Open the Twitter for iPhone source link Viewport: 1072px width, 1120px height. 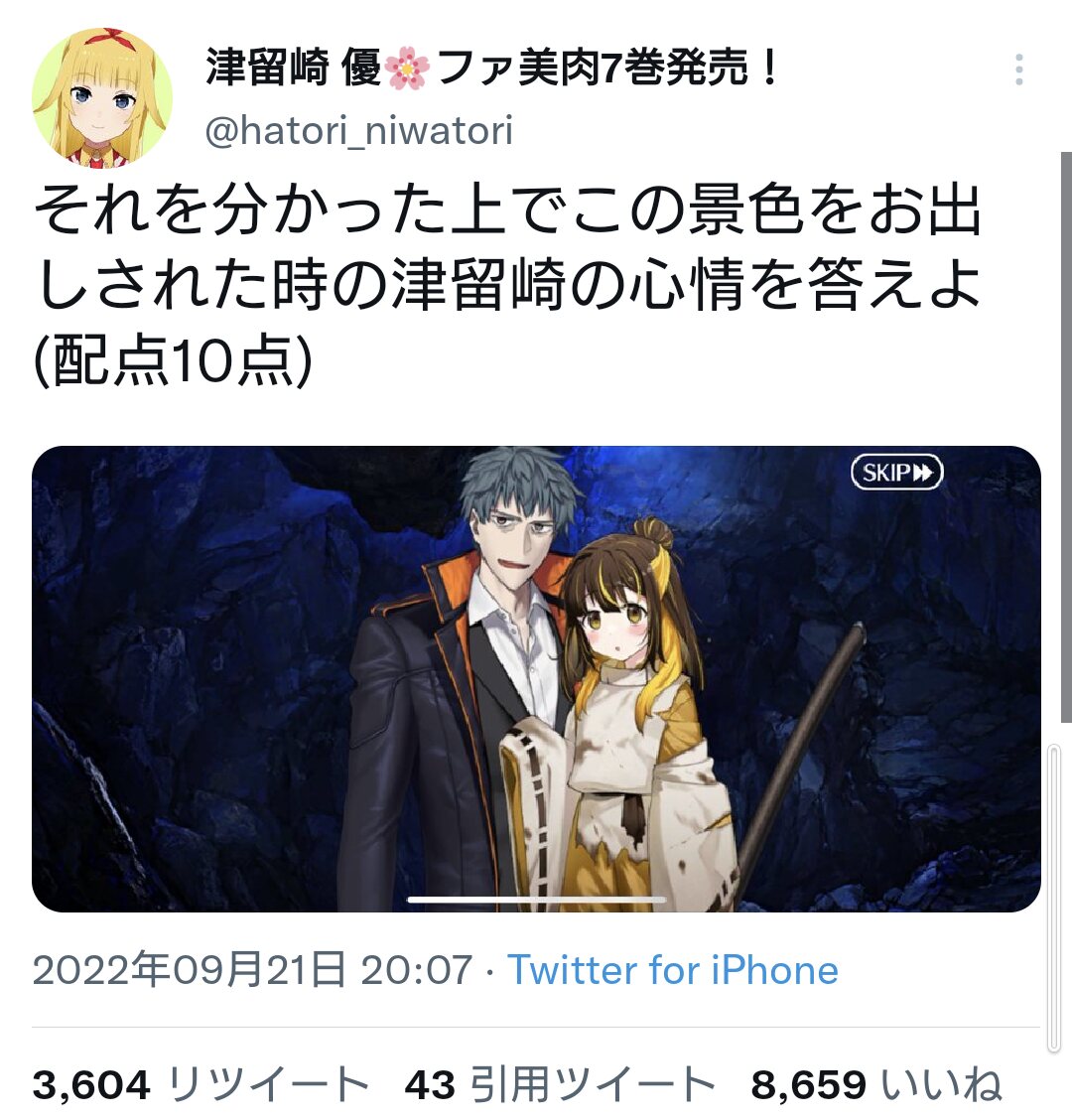pyautogui.click(x=672, y=970)
